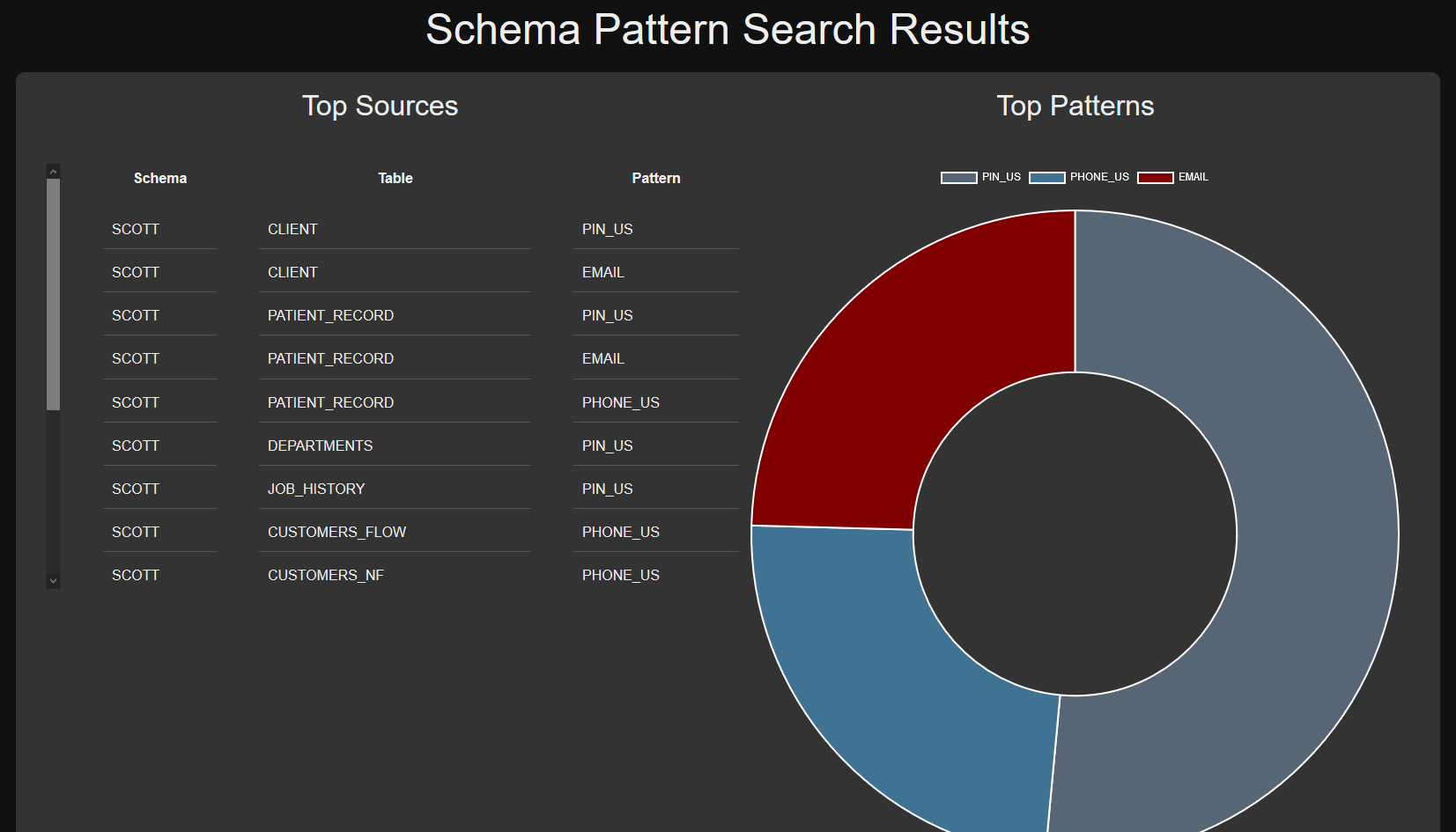Screen dimensions: 1456x832
Task: Select the PATIENT_RECORD row with PHONE_US pattern
Action: pyautogui.click(x=395, y=401)
